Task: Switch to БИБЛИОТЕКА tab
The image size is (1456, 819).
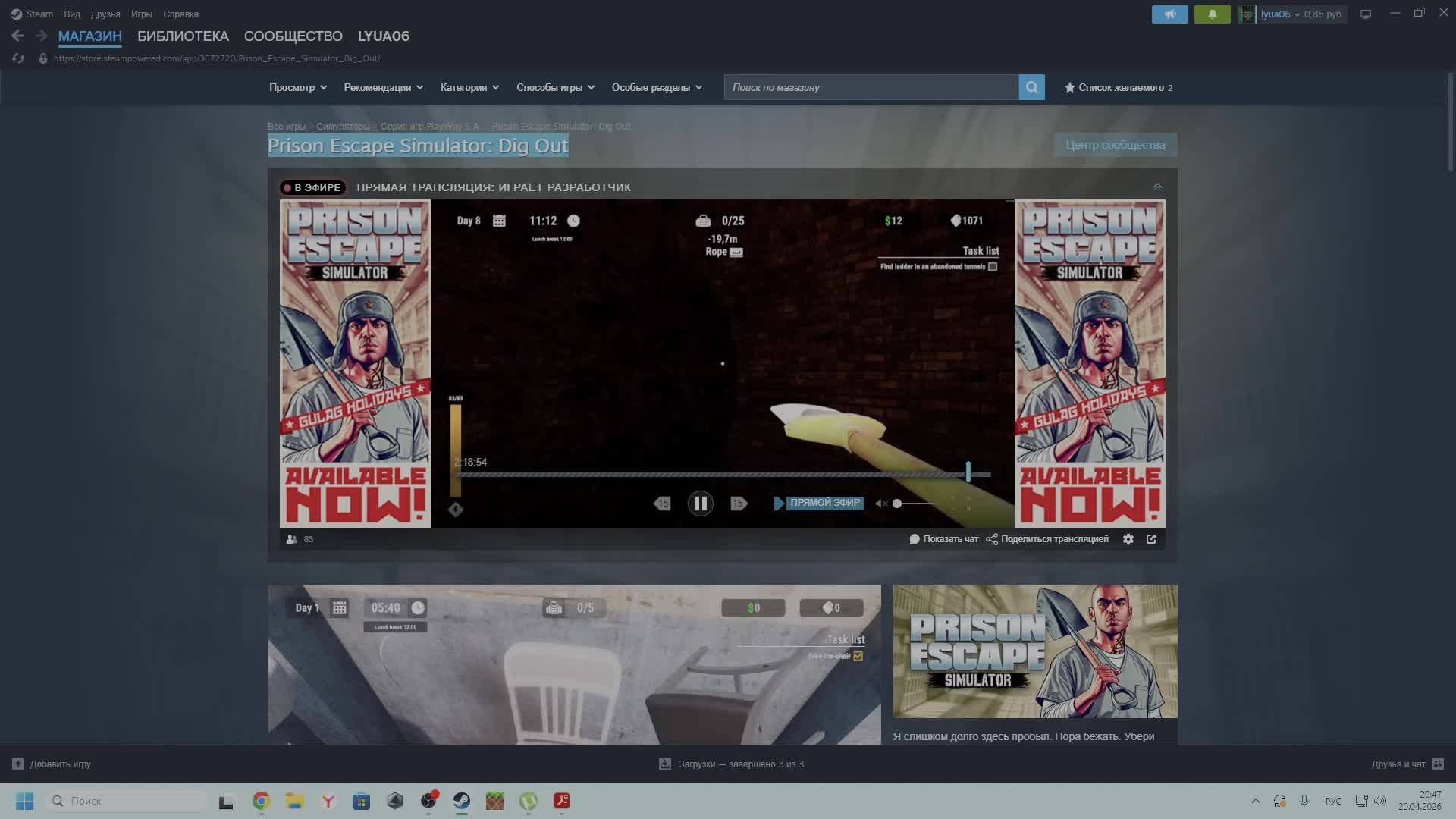Action: 182,36
